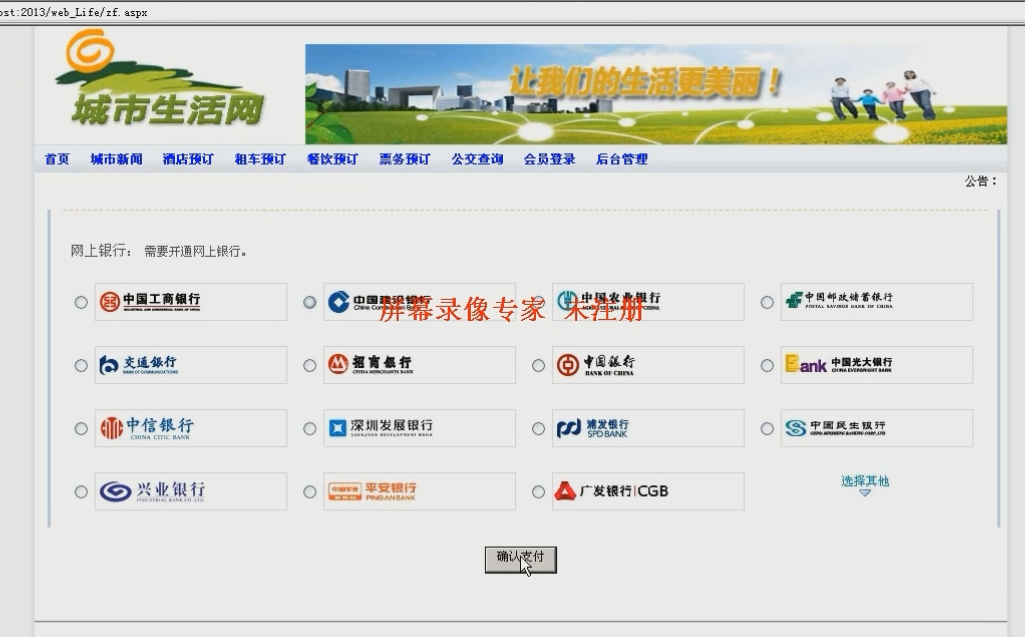Click the 需要开通网上银行。 note text

point(195,251)
